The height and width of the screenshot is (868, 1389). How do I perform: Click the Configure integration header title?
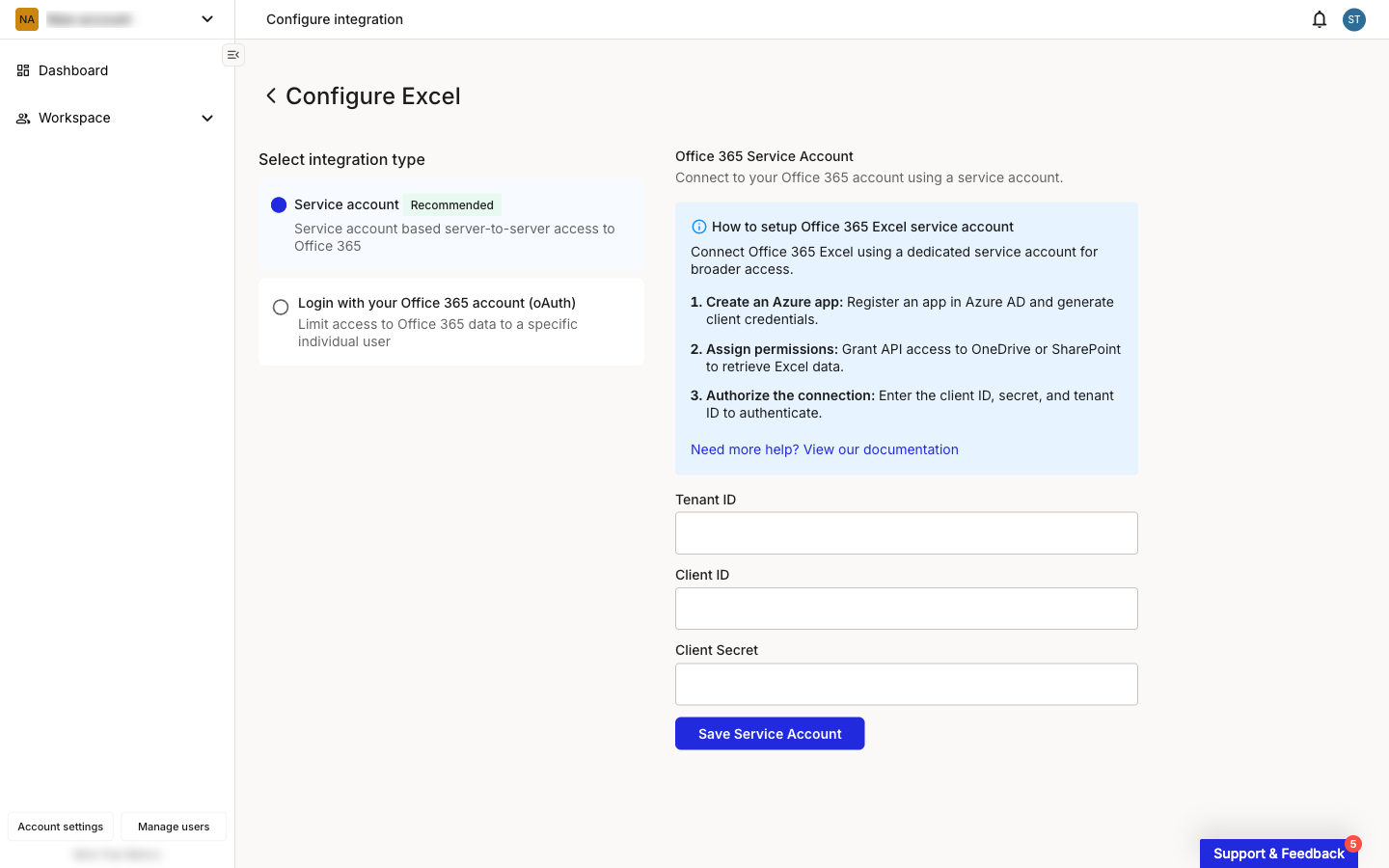point(335,19)
